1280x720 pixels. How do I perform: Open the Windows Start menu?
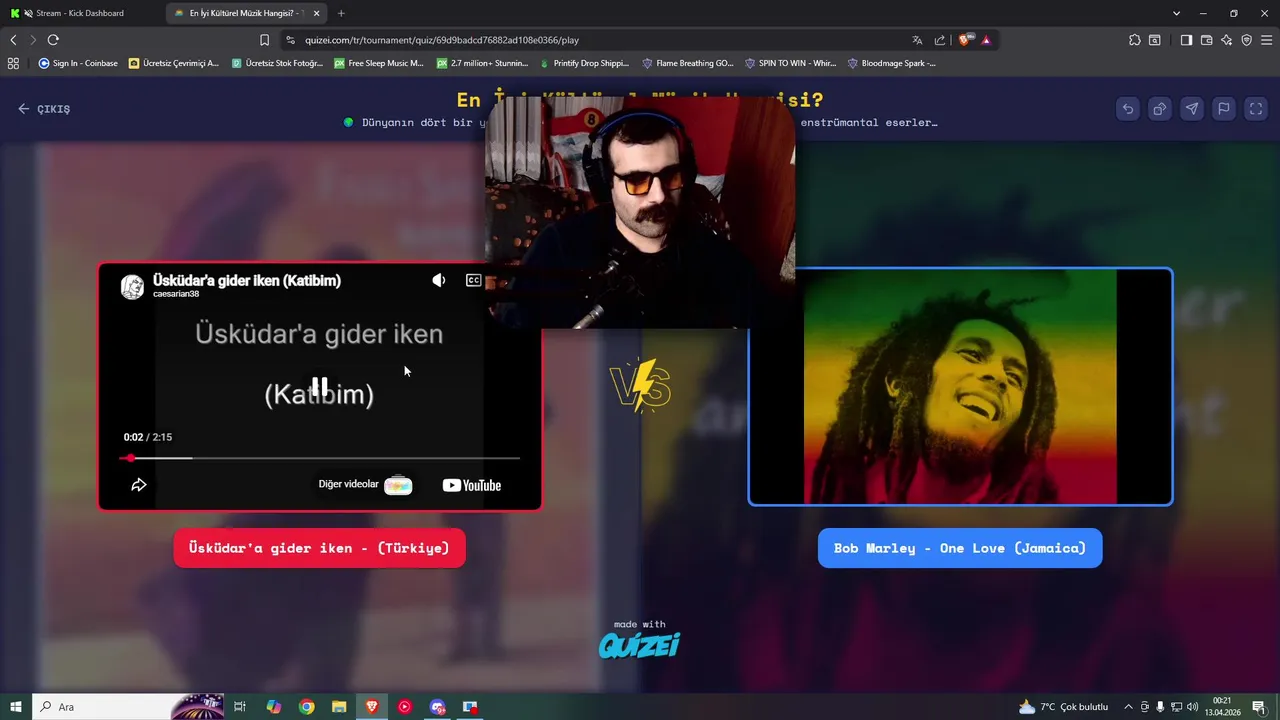pyautogui.click(x=15, y=707)
